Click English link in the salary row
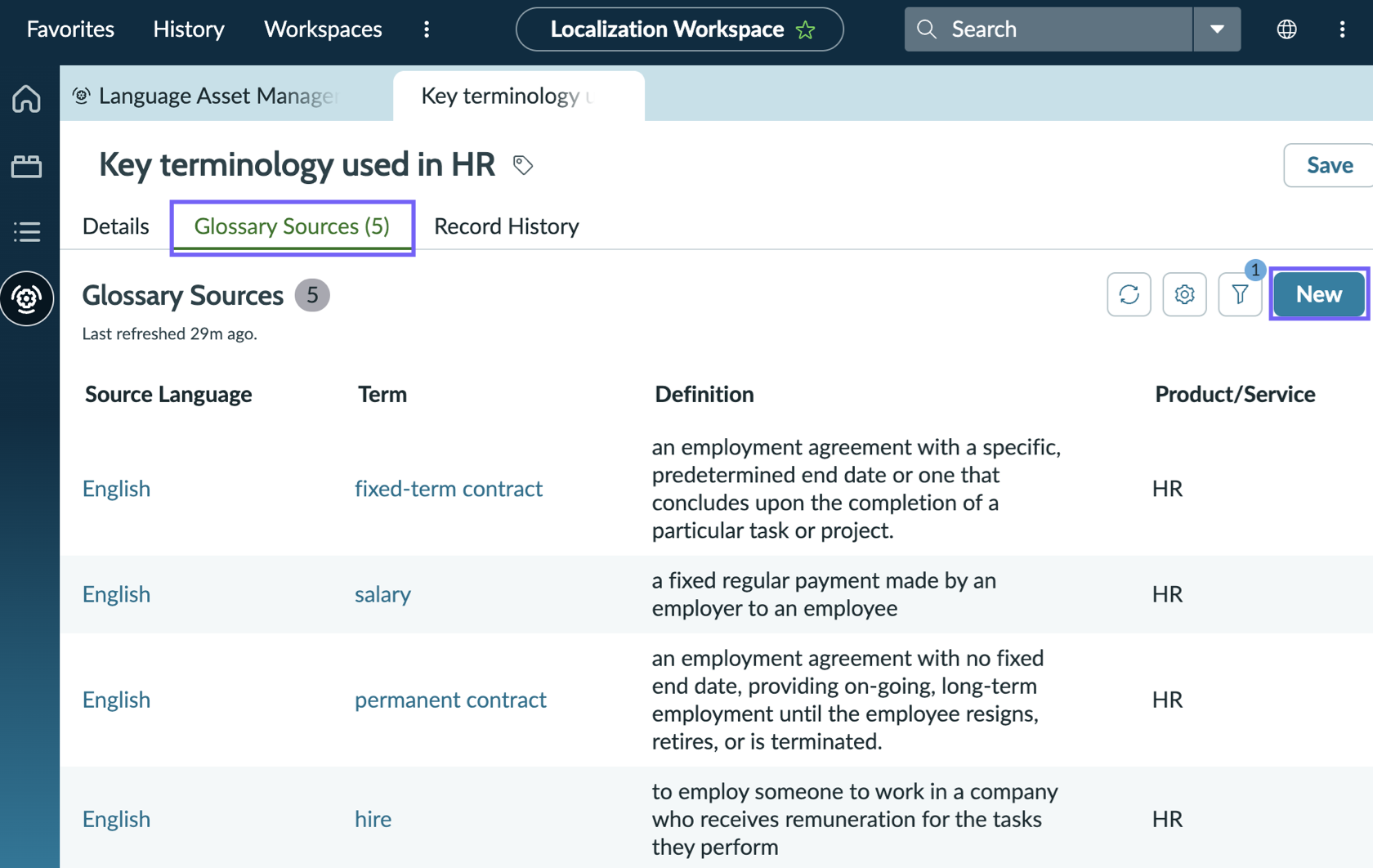 click(x=116, y=594)
